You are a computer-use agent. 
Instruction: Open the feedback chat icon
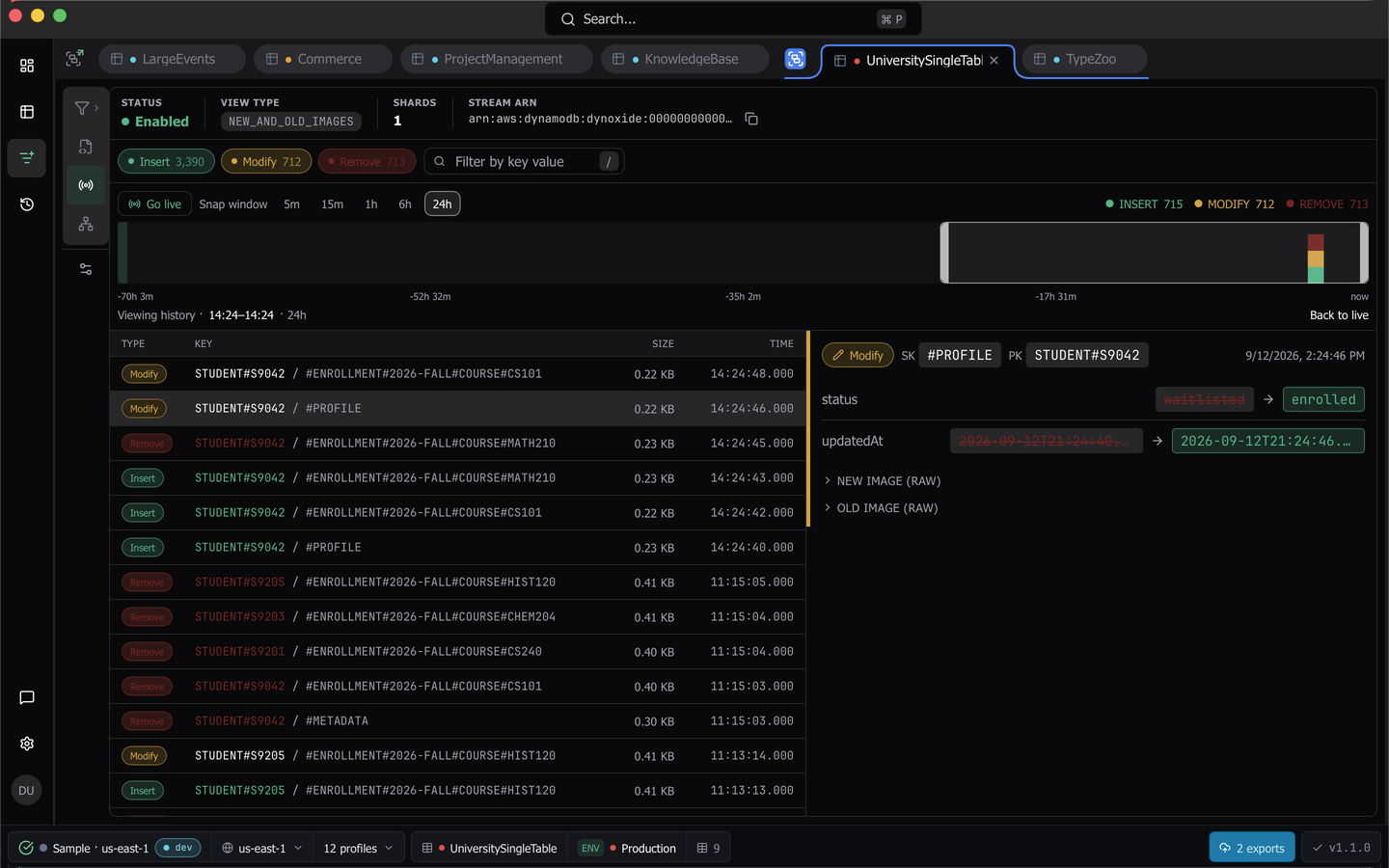(27, 697)
